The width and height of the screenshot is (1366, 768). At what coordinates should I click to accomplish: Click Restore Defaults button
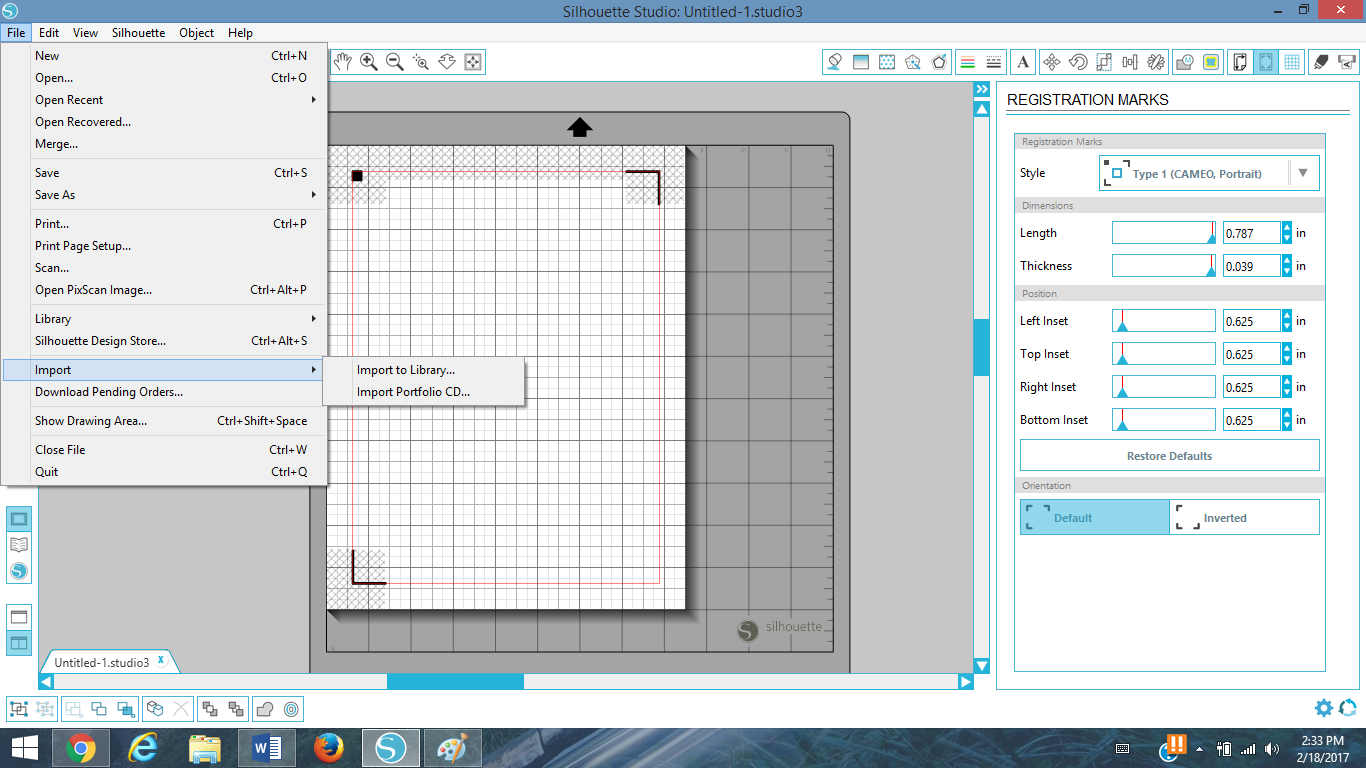coord(1170,455)
